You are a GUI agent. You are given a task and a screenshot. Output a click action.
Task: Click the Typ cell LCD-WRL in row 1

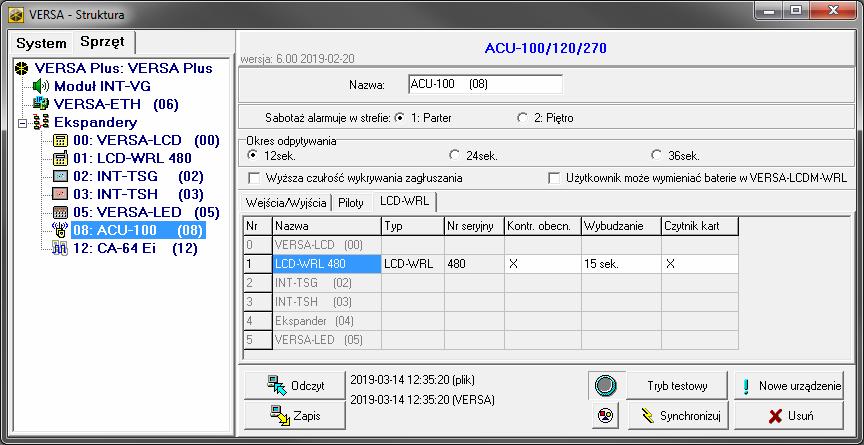coord(413,264)
